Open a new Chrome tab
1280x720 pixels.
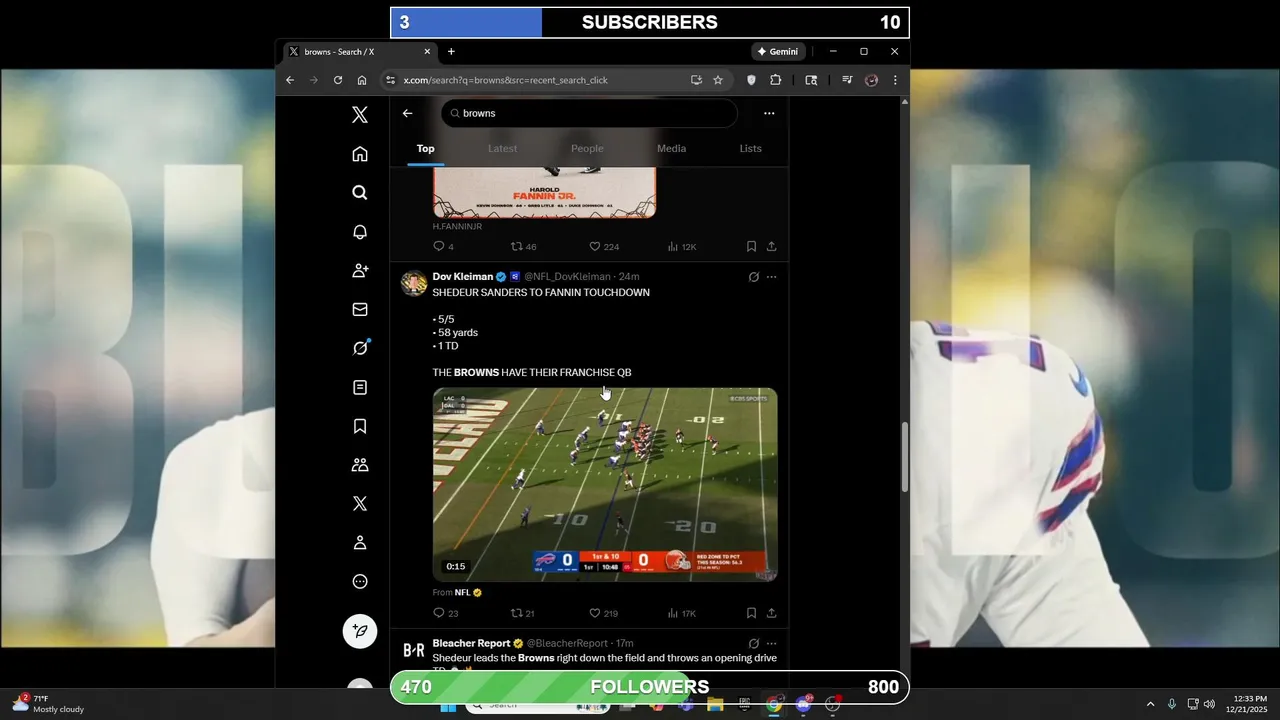click(x=451, y=52)
